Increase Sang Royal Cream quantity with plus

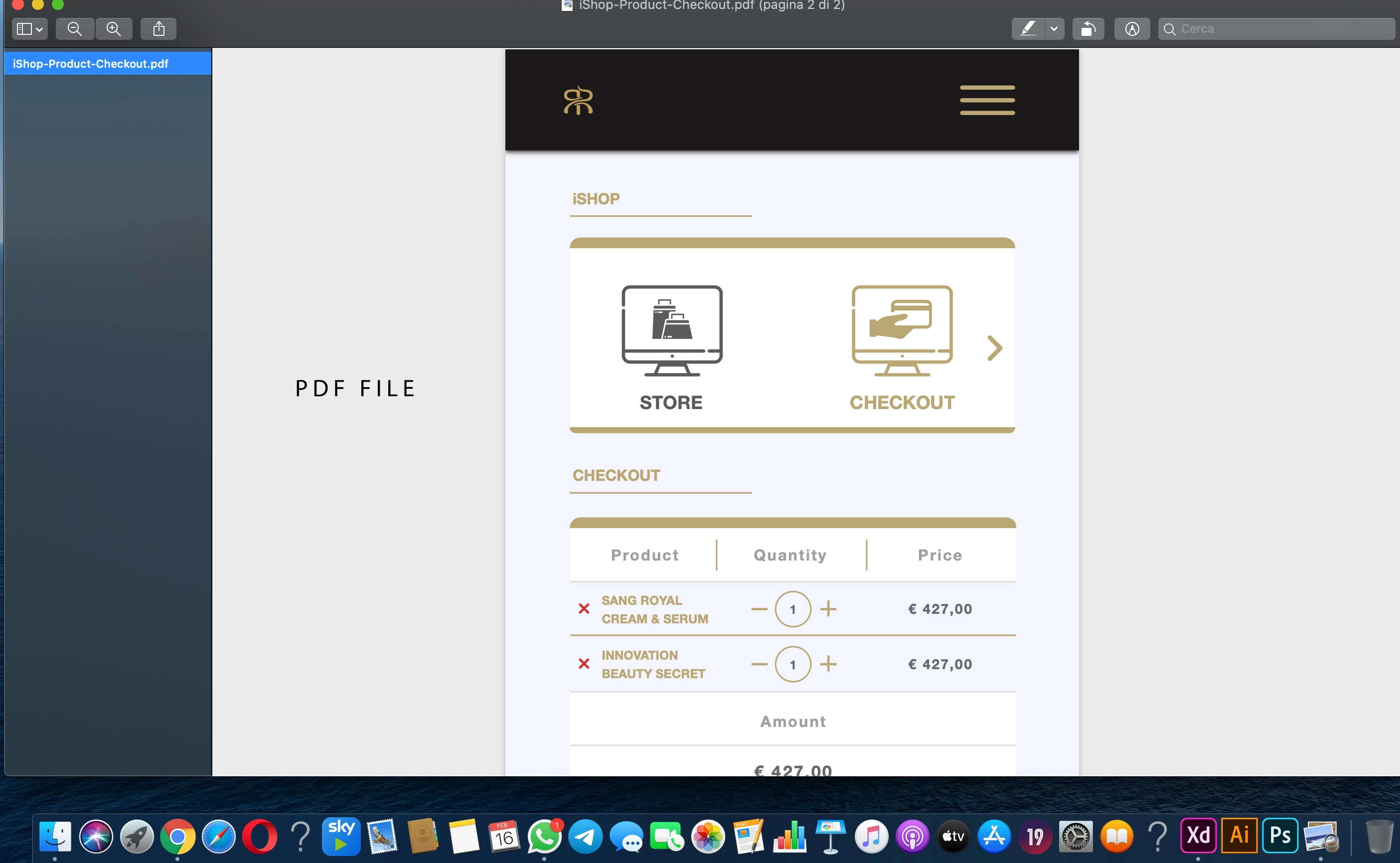[x=828, y=609]
